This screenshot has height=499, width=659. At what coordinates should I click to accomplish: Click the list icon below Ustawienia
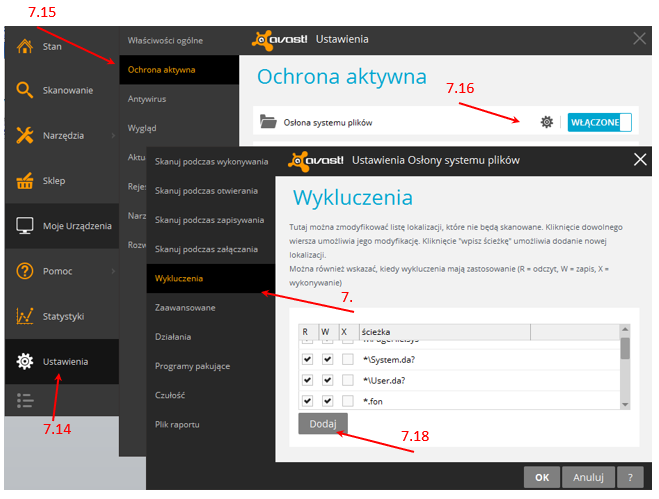coord(25,401)
